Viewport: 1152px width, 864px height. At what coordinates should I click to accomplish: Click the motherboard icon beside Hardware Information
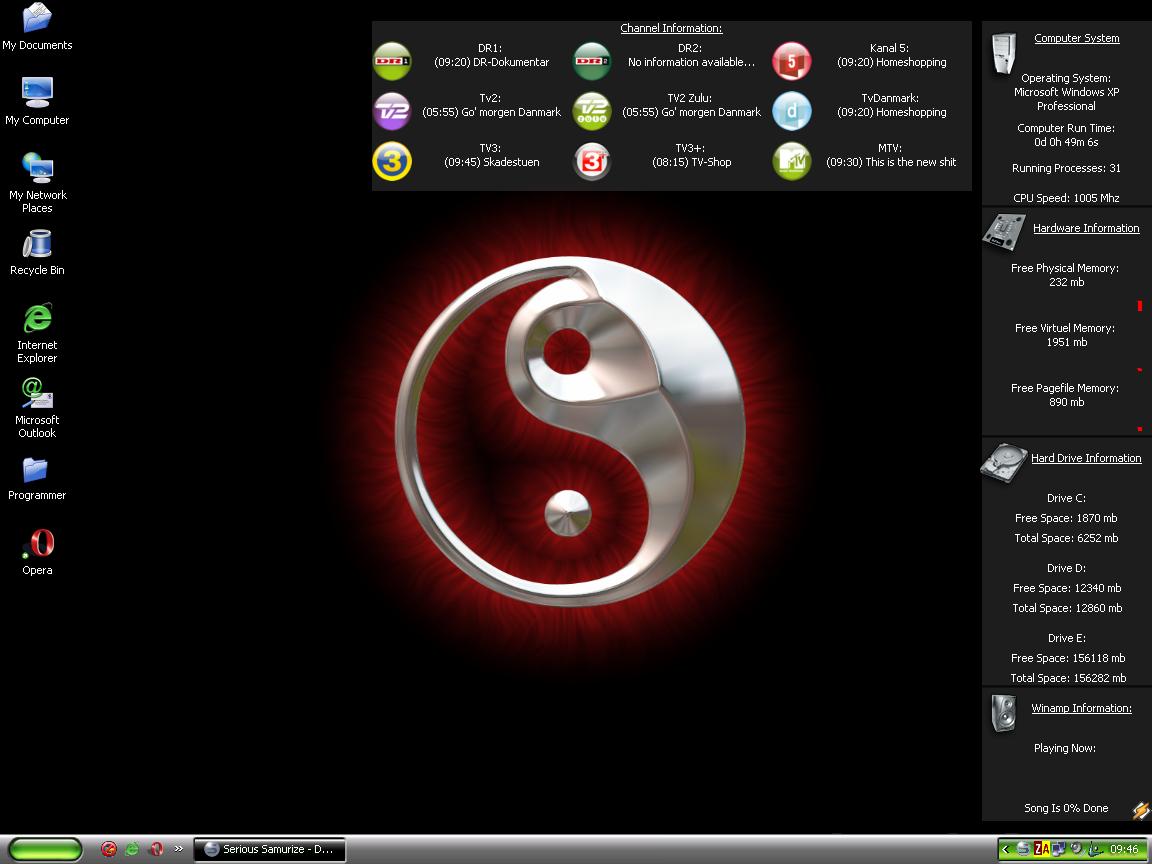[x=1004, y=231]
